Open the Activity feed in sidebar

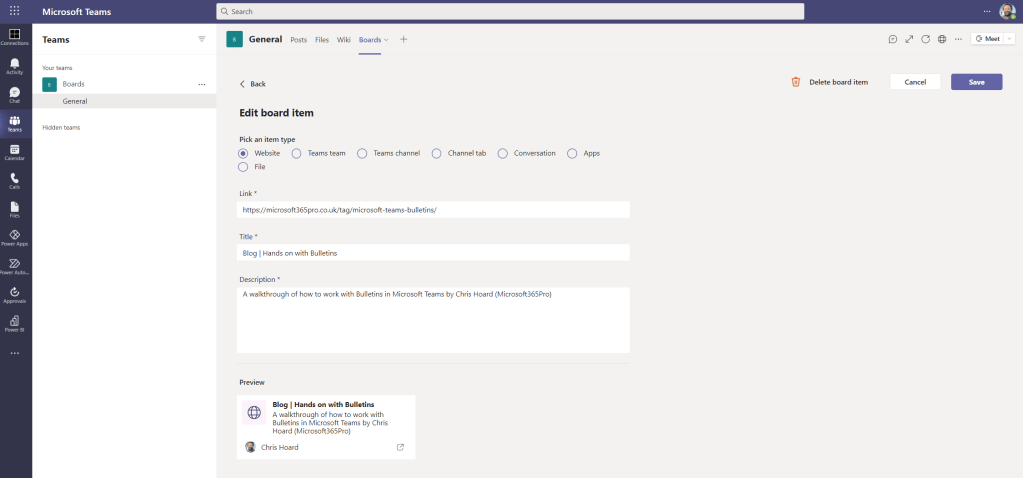pos(14,66)
